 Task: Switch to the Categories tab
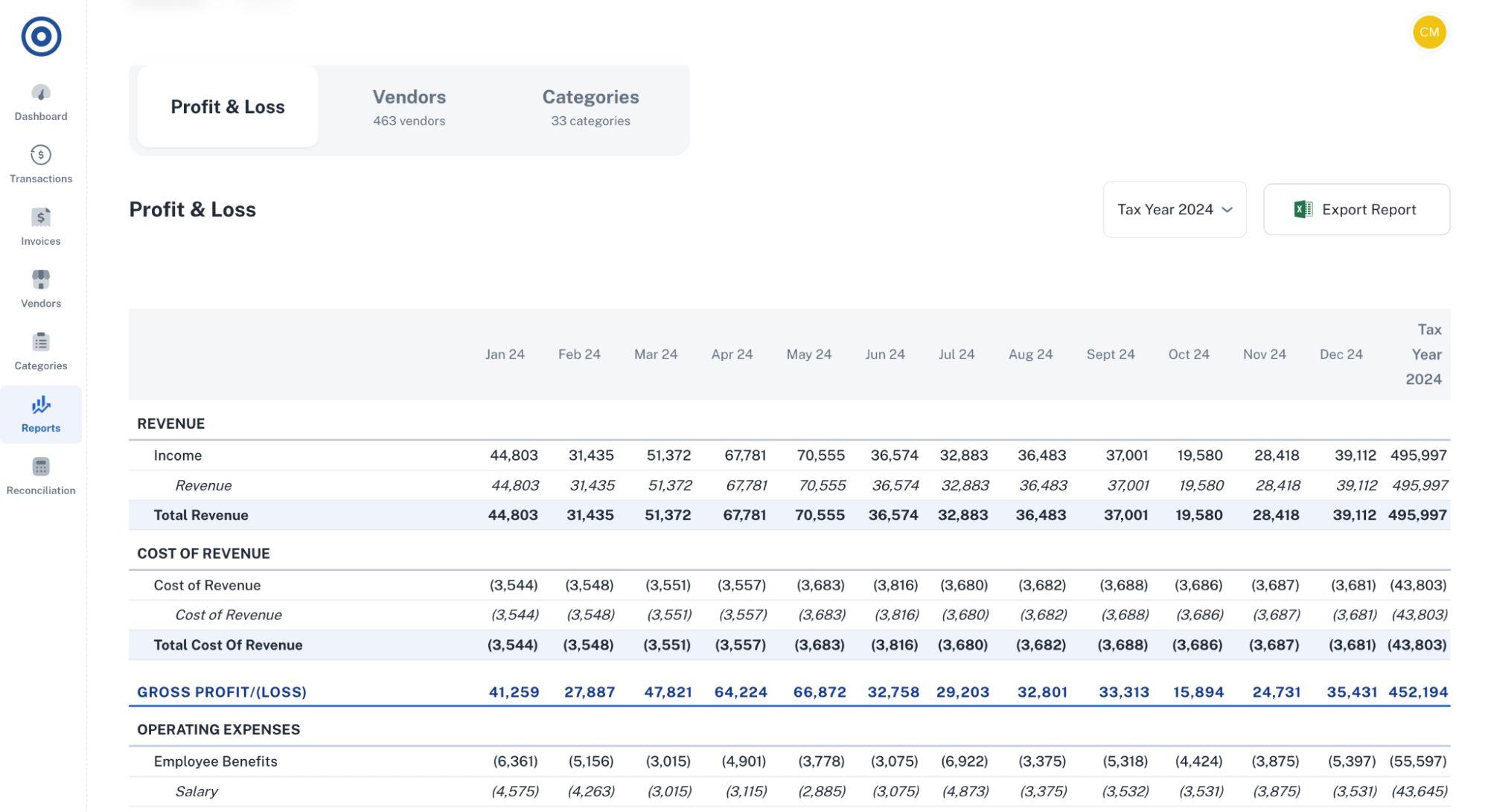pyautogui.click(x=590, y=106)
